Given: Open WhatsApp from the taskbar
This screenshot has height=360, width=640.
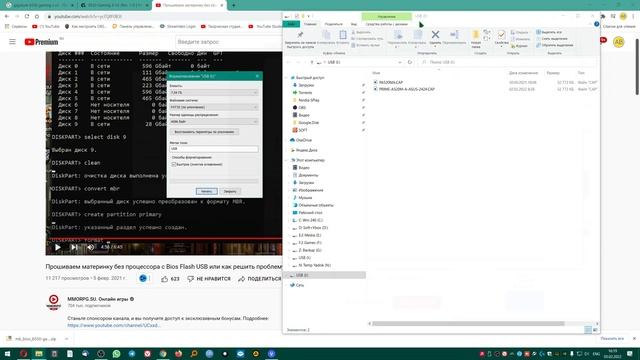Looking at the screenshot, I should click(x=116, y=354).
